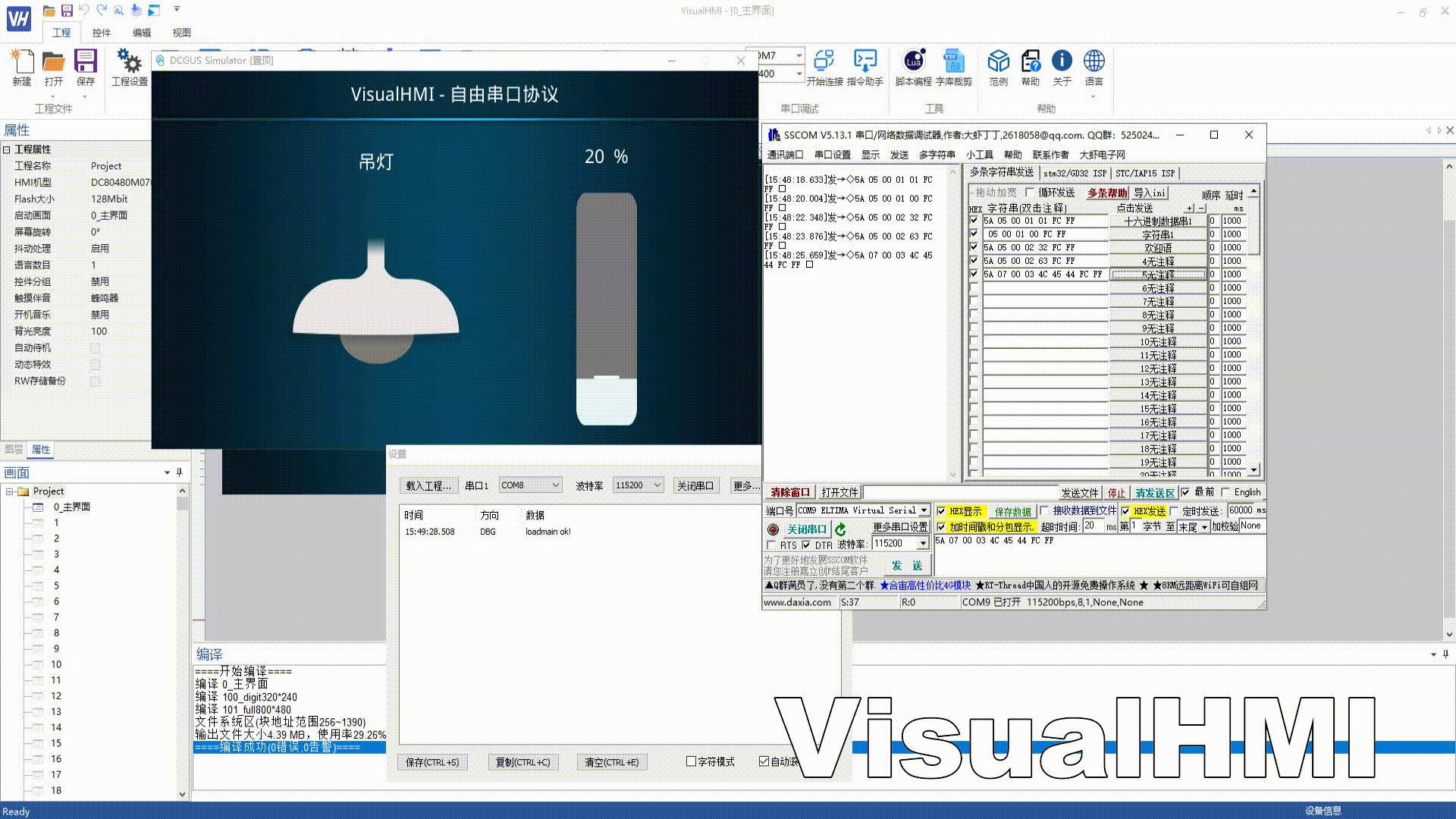Open the 串口设置 menu in SSCOM
Viewport: 1456px width, 819px height.
click(832, 155)
